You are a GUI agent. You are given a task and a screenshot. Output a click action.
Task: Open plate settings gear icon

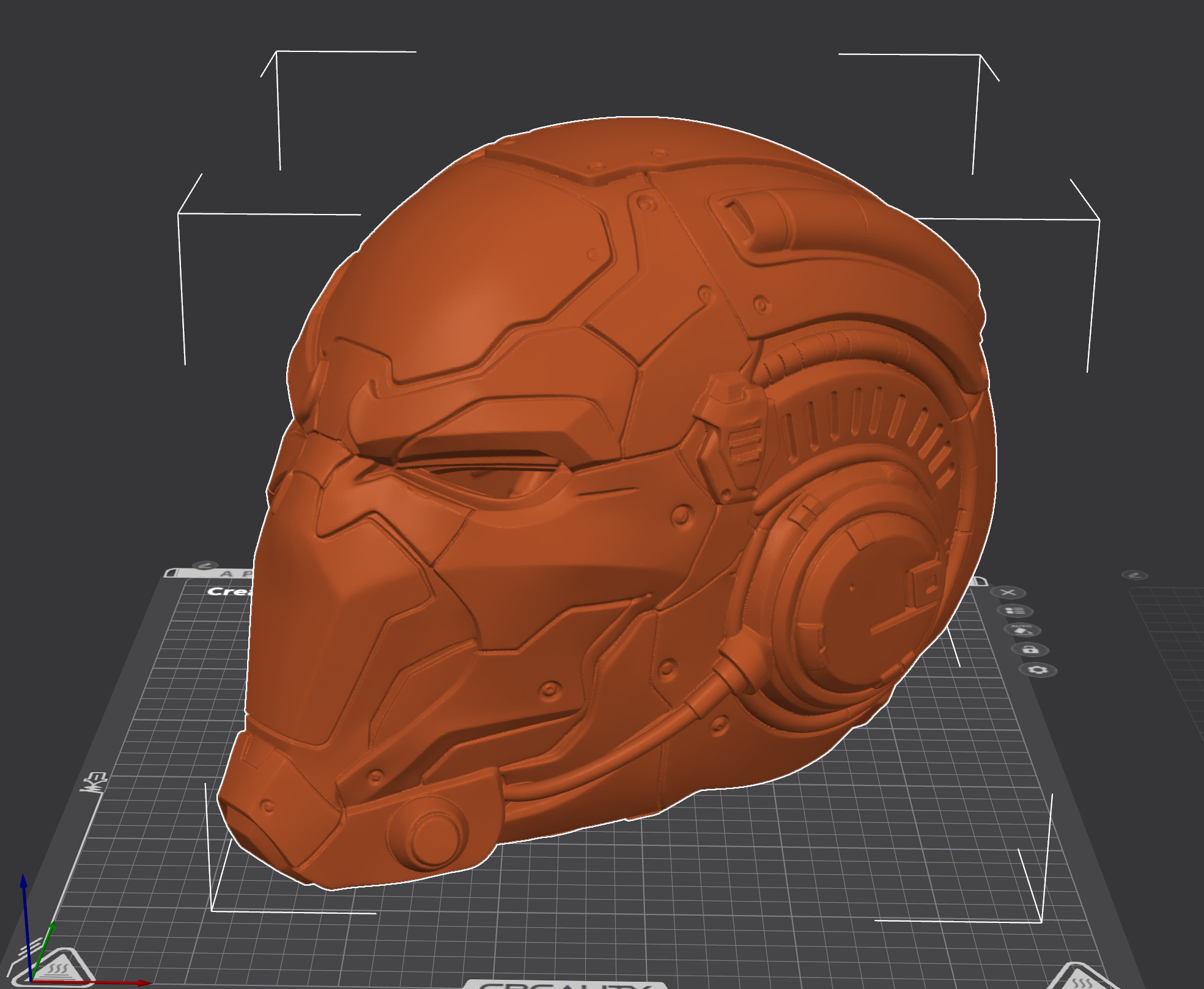click(x=1038, y=670)
